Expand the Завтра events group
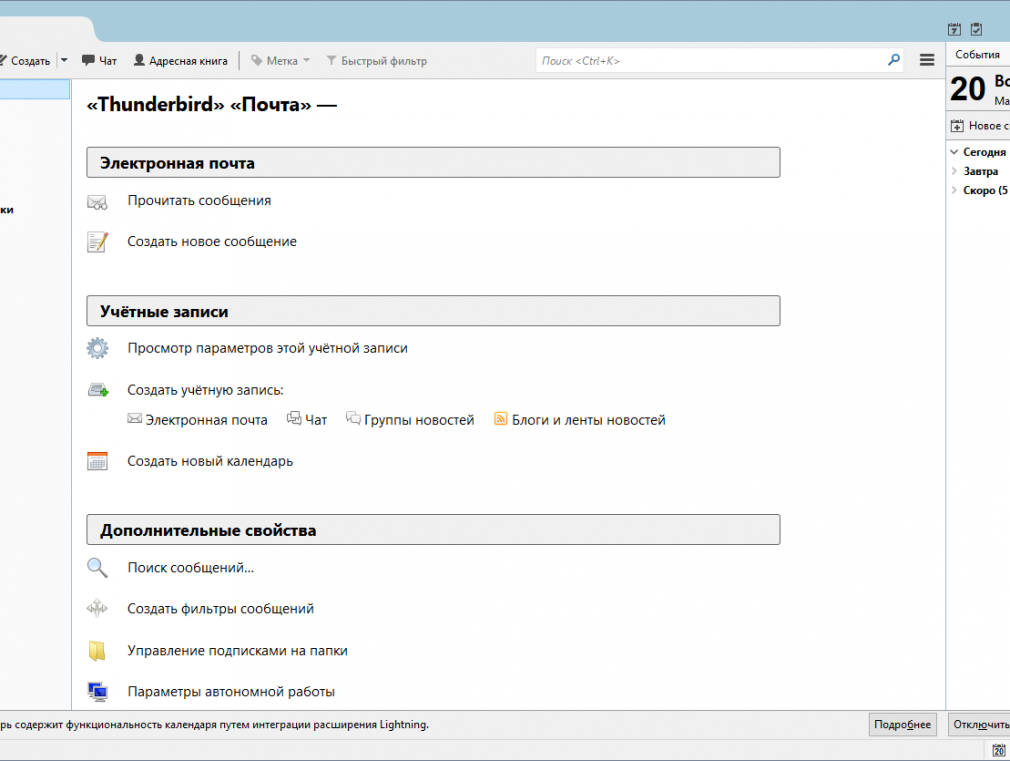 point(954,171)
